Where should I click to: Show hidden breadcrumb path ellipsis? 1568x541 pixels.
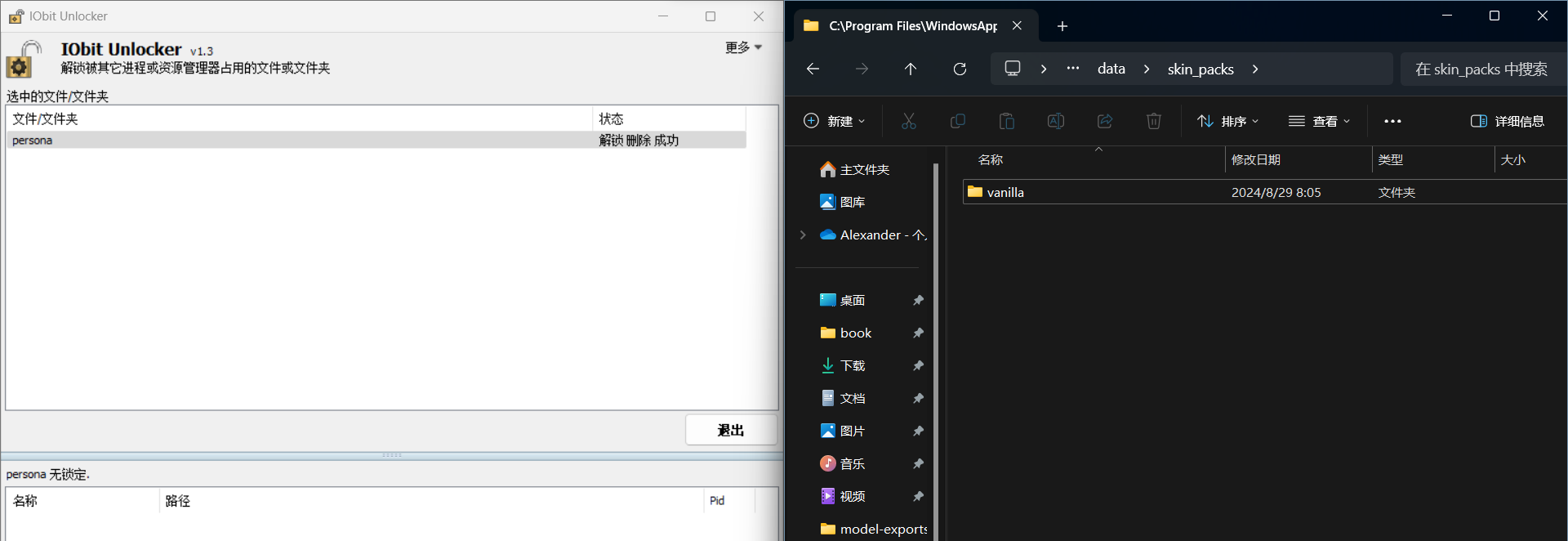point(1073,69)
